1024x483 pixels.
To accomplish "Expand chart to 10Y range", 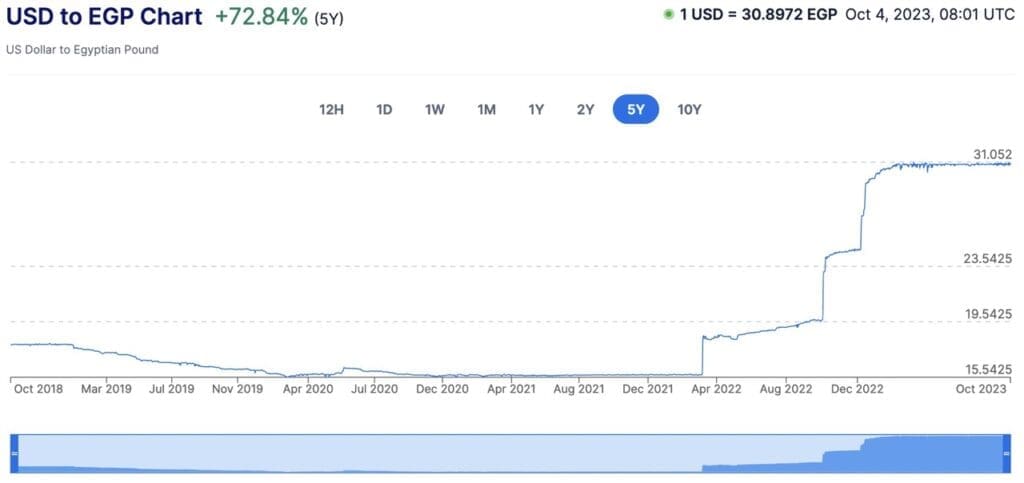I will pyautogui.click(x=689, y=110).
